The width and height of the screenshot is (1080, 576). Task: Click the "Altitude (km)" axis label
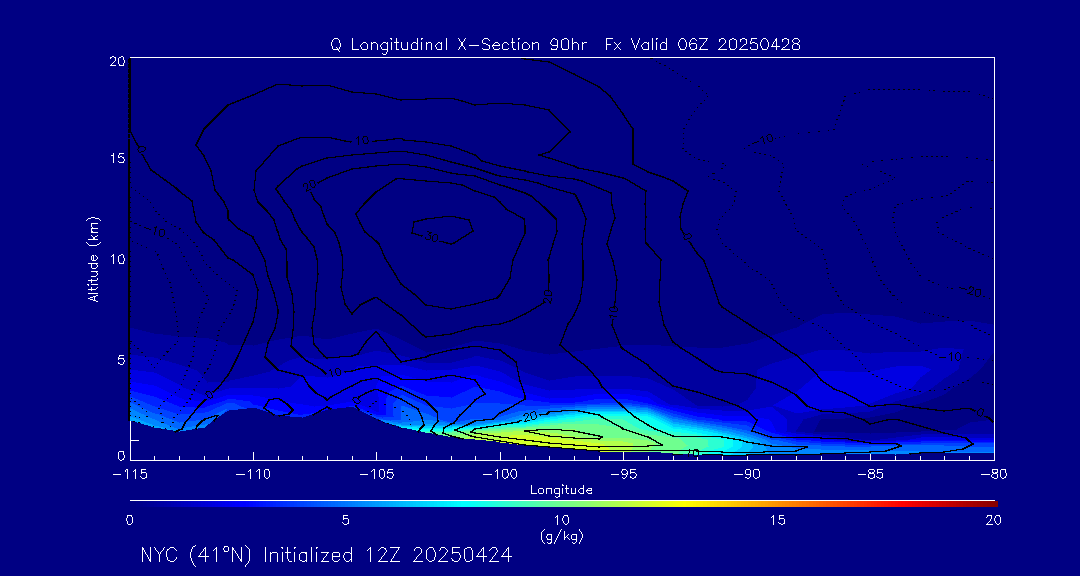(x=94, y=258)
